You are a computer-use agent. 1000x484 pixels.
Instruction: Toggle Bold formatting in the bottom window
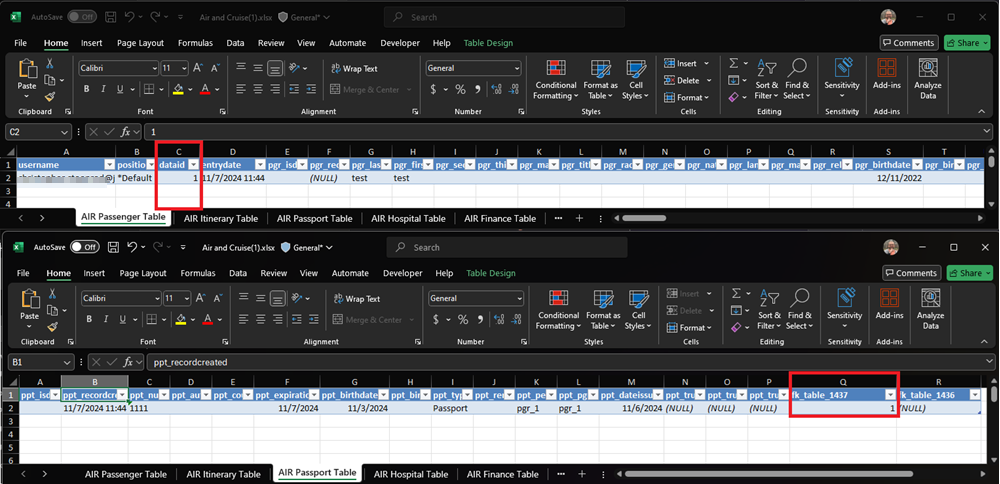tap(90, 319)
